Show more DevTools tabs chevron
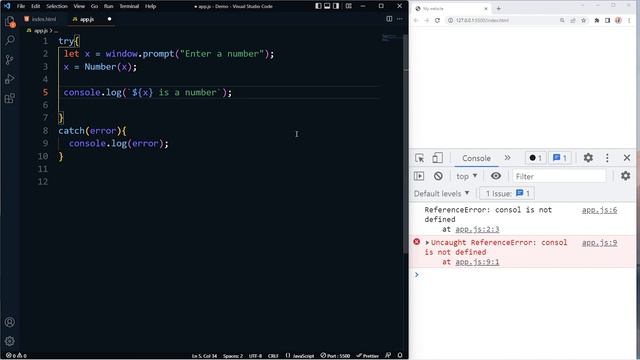 point(507,158)
